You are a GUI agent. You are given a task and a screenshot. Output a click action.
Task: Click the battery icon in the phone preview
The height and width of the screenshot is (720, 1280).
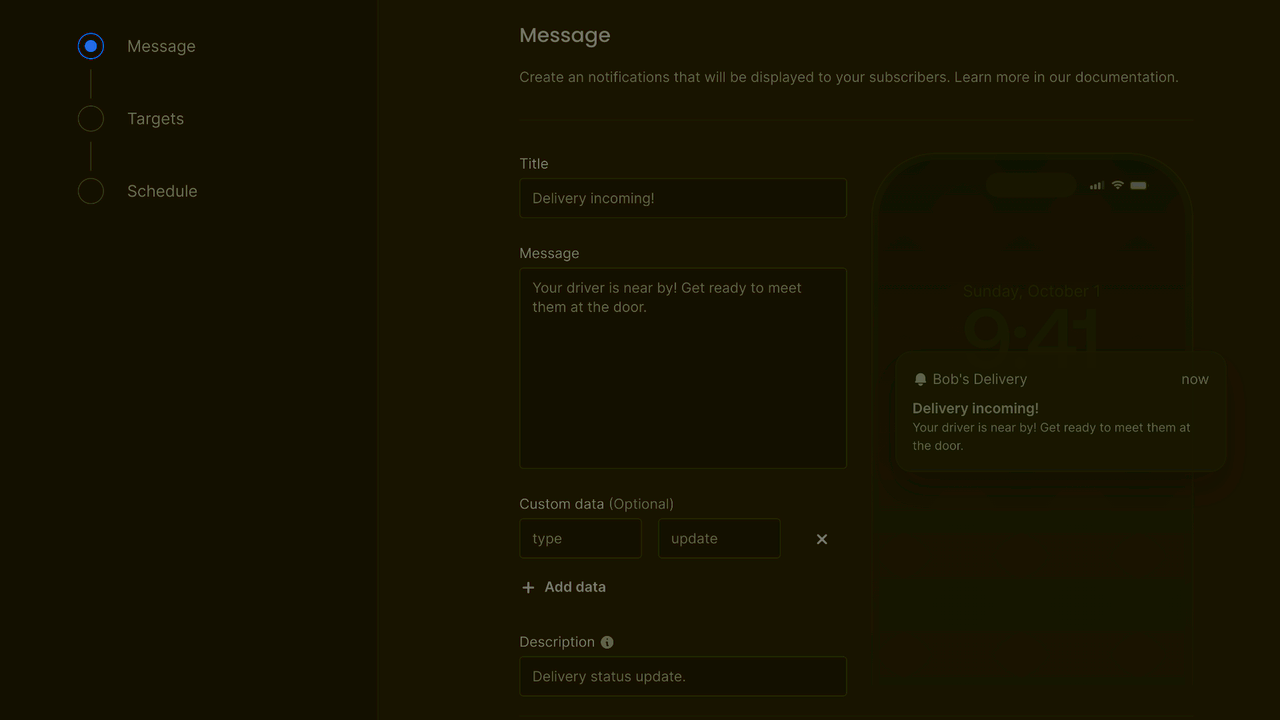pyautogui.click(x=1137, y=185)
